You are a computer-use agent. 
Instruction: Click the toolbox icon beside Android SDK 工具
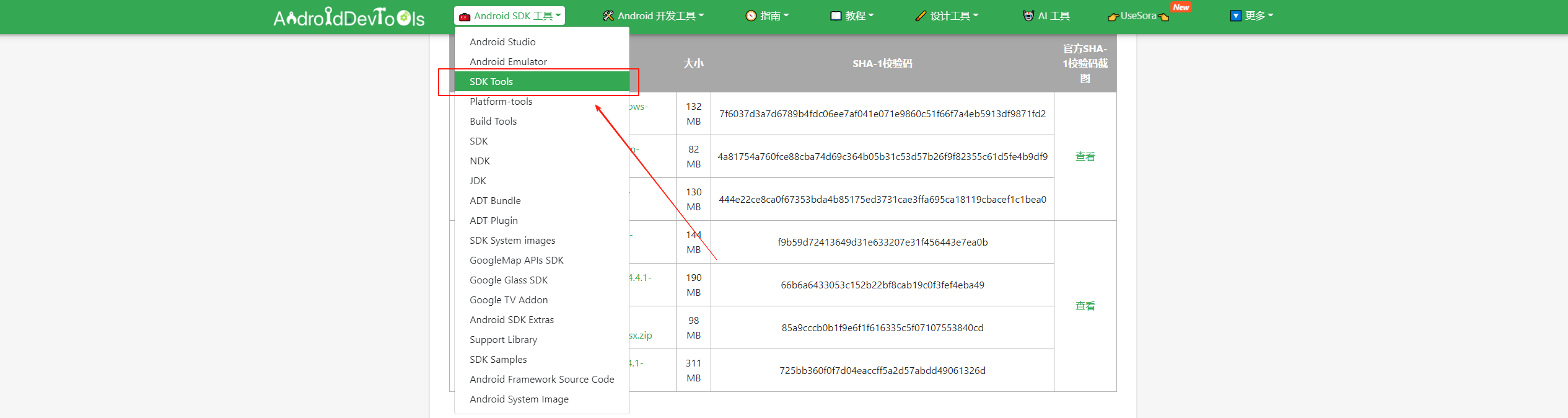coord(465,16)
